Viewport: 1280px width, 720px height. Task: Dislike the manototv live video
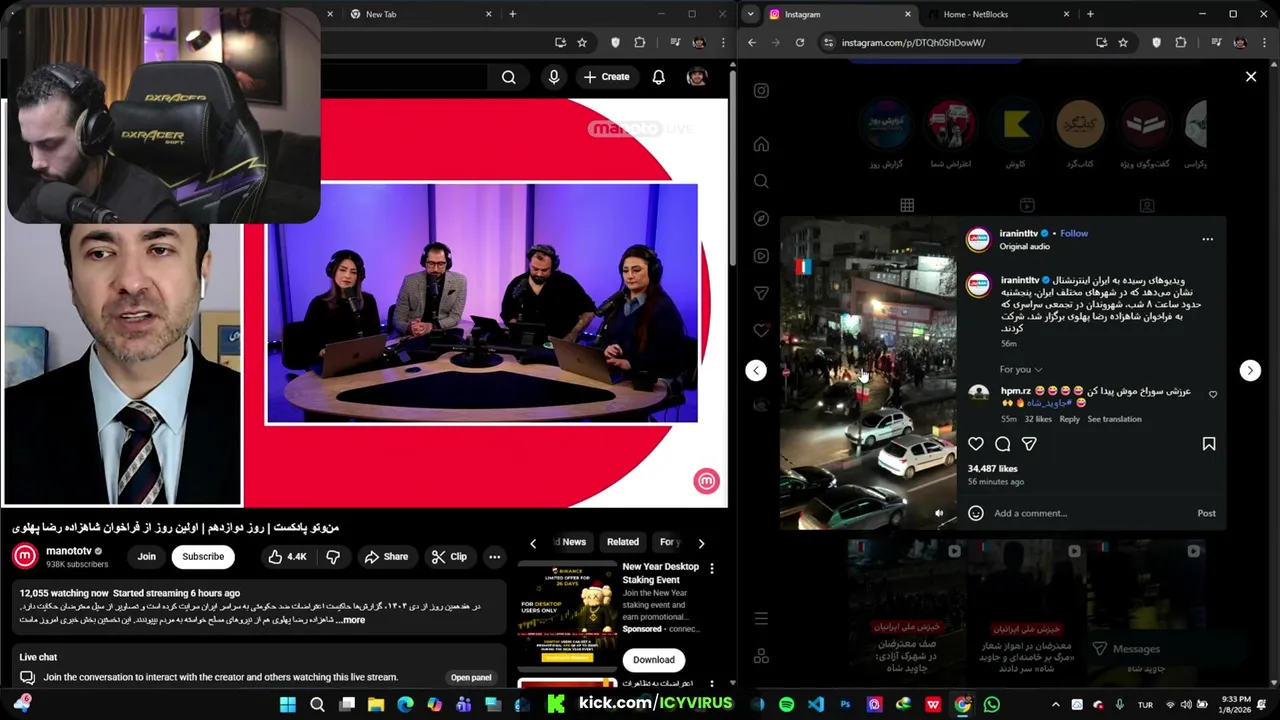[333, 557]
